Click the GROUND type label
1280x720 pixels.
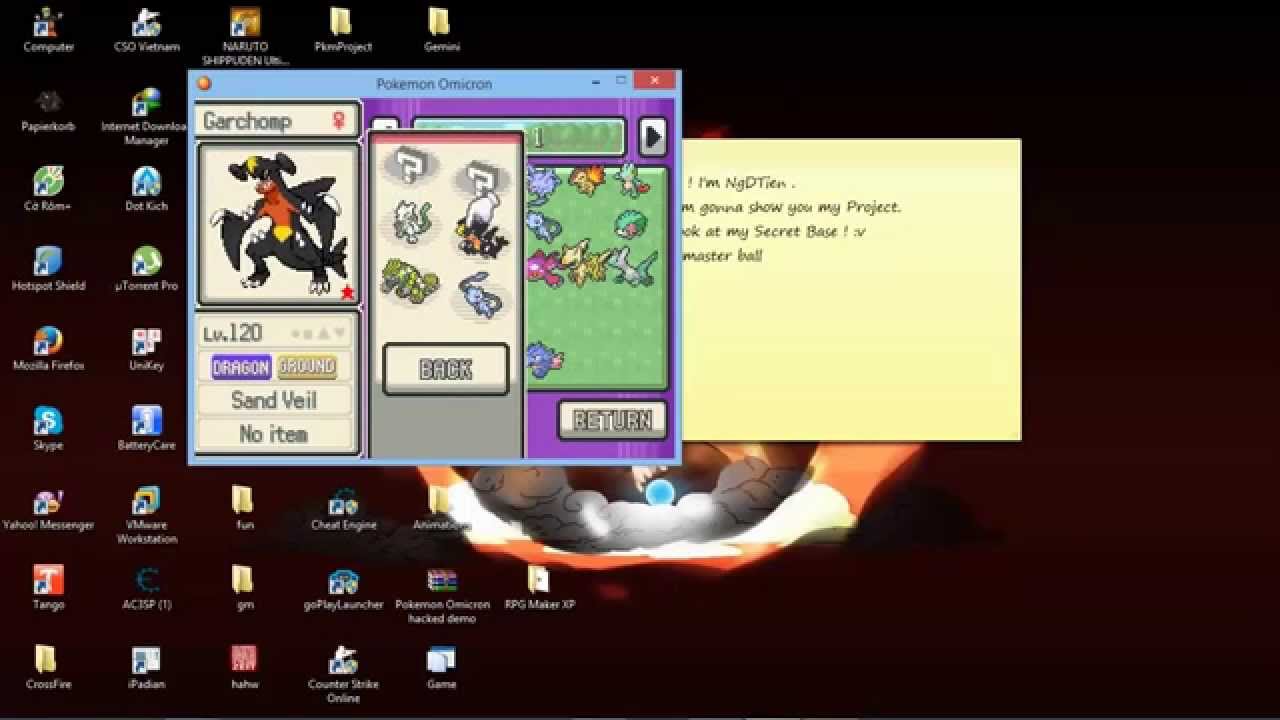[306, 366]
